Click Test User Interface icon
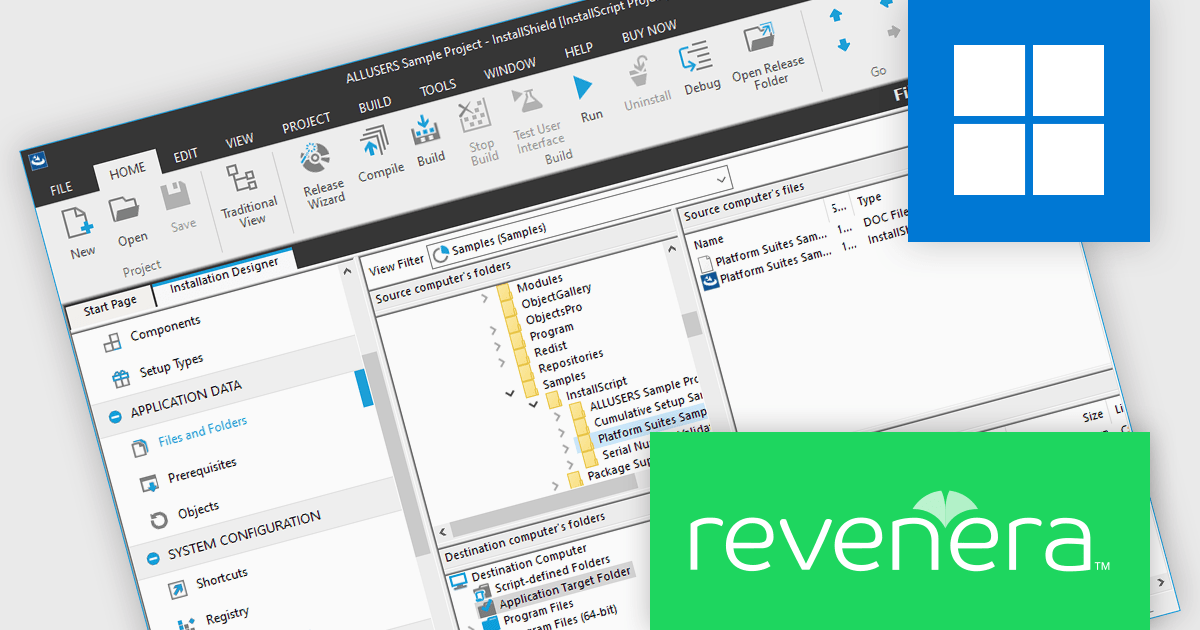This screenshot has height=630, width=1200. pos(527,101)
